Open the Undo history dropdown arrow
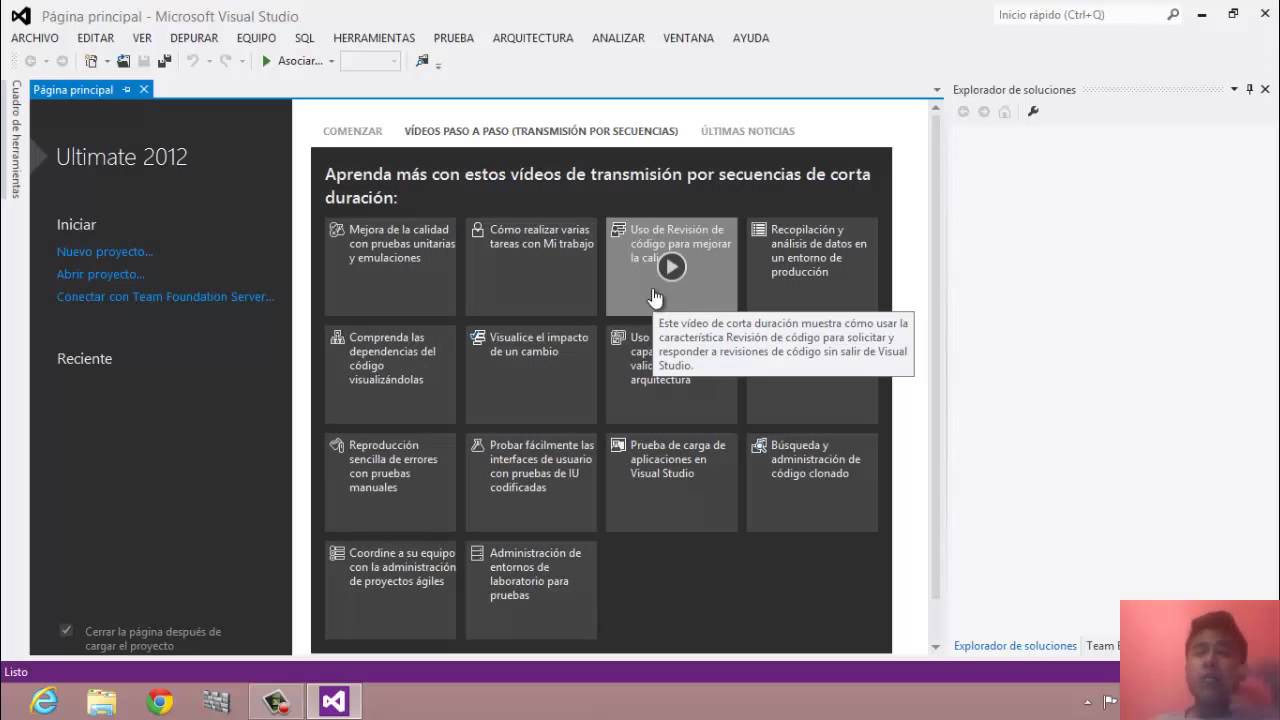 click(x=209, y=62)
